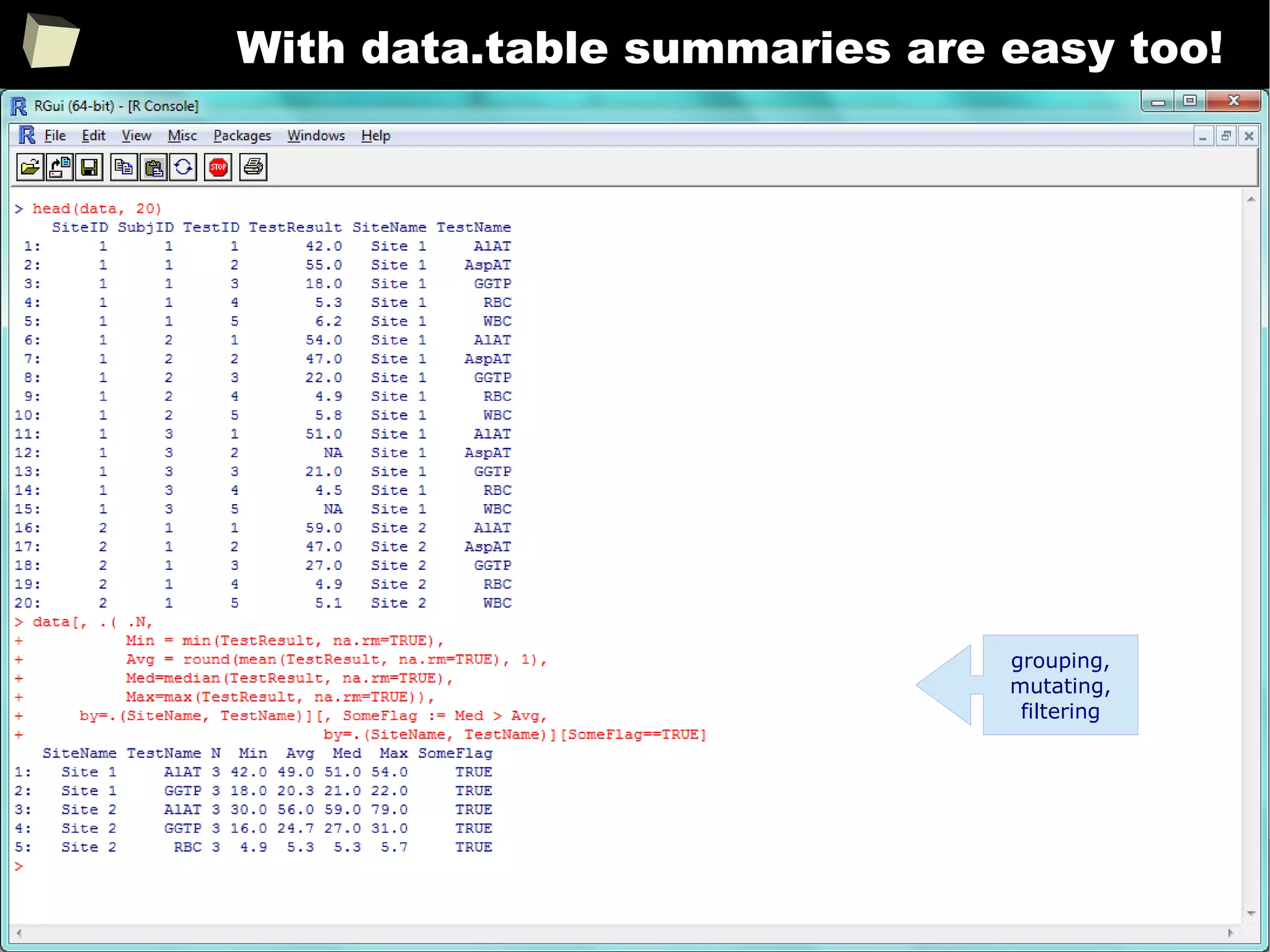Click the vertical scrollbar up arrow
Image resolution: width=1270 pixels, height=952 pixels.
[1251, 199]
